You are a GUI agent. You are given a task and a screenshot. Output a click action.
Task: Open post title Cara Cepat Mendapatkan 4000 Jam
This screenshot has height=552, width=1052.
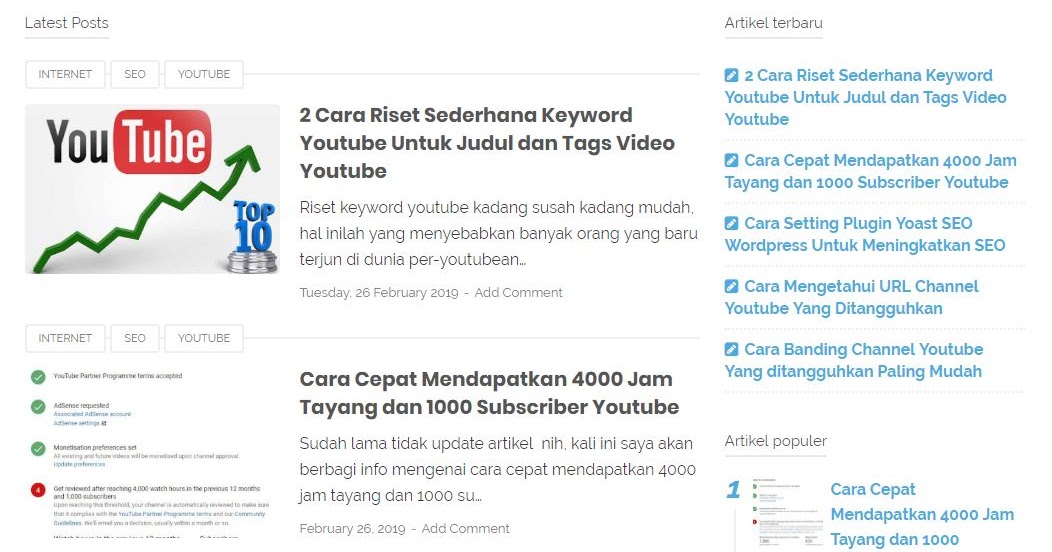(x=489, y=393)
